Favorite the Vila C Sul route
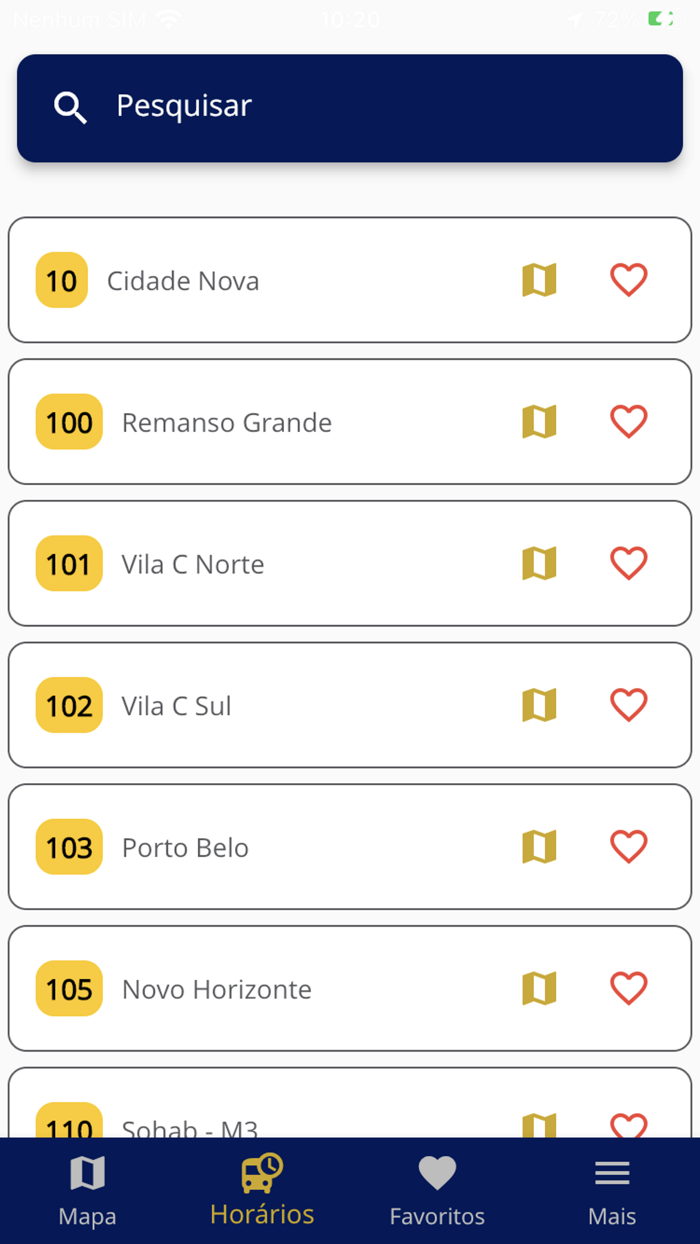 [628, 705]
